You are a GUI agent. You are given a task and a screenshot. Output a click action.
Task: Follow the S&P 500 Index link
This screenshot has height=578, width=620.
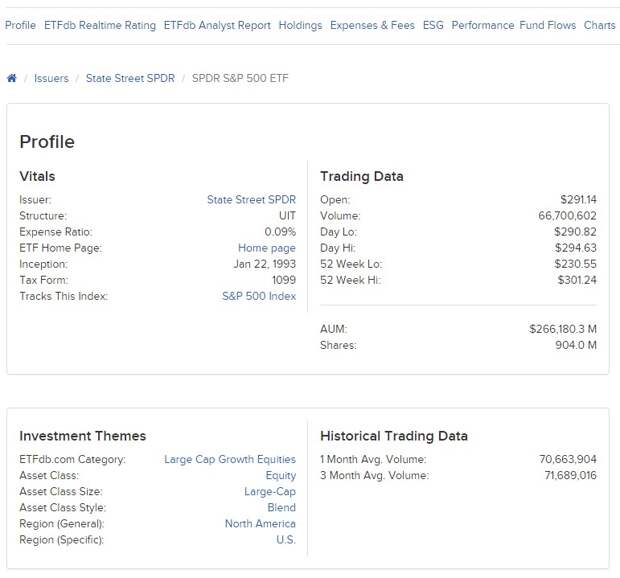(259, 296)
